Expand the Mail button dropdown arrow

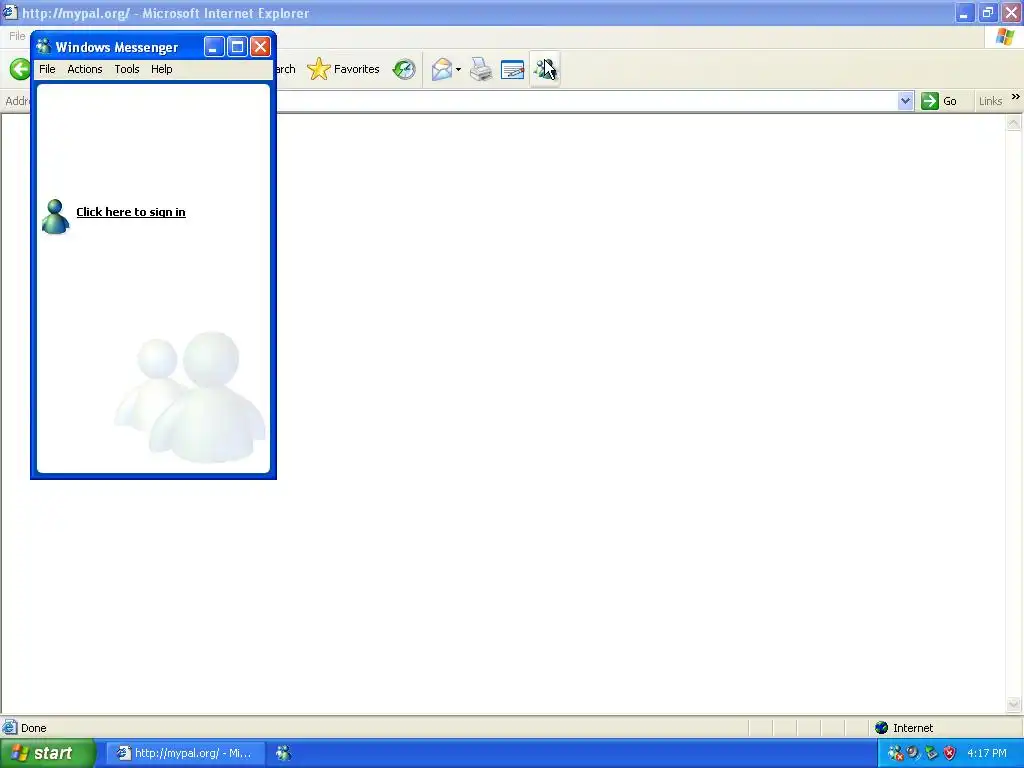point(458,69)
